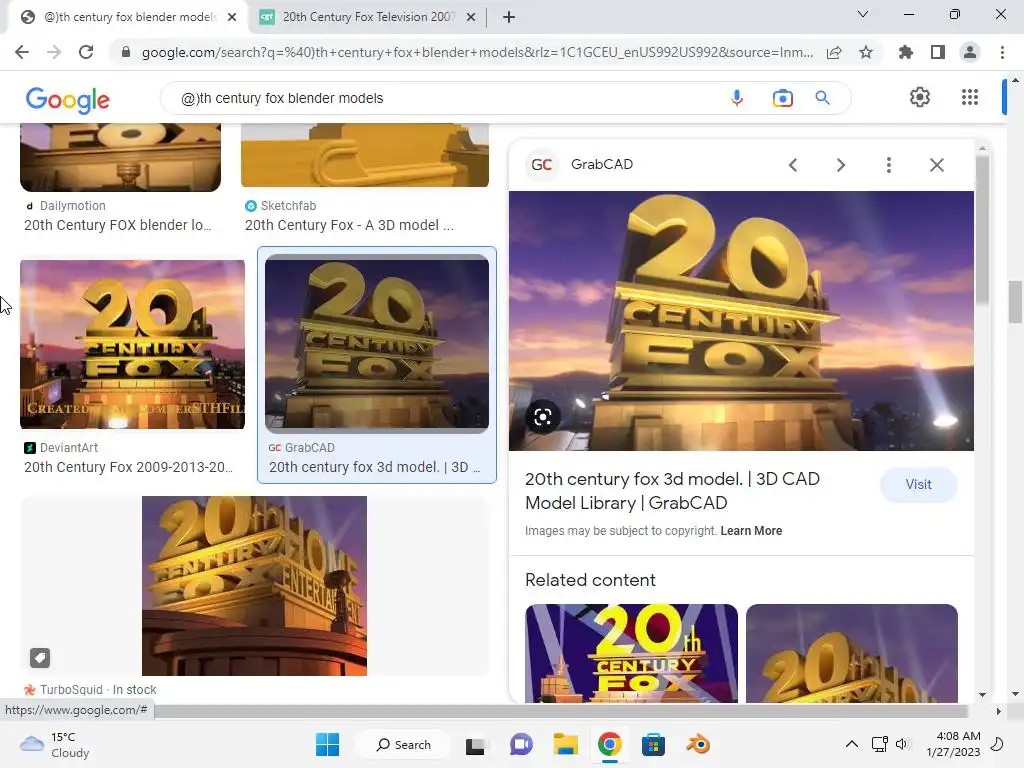Expand the tab search dropdown chevron
Viewport: 1024px width, 768px height.
click(863, 14)
